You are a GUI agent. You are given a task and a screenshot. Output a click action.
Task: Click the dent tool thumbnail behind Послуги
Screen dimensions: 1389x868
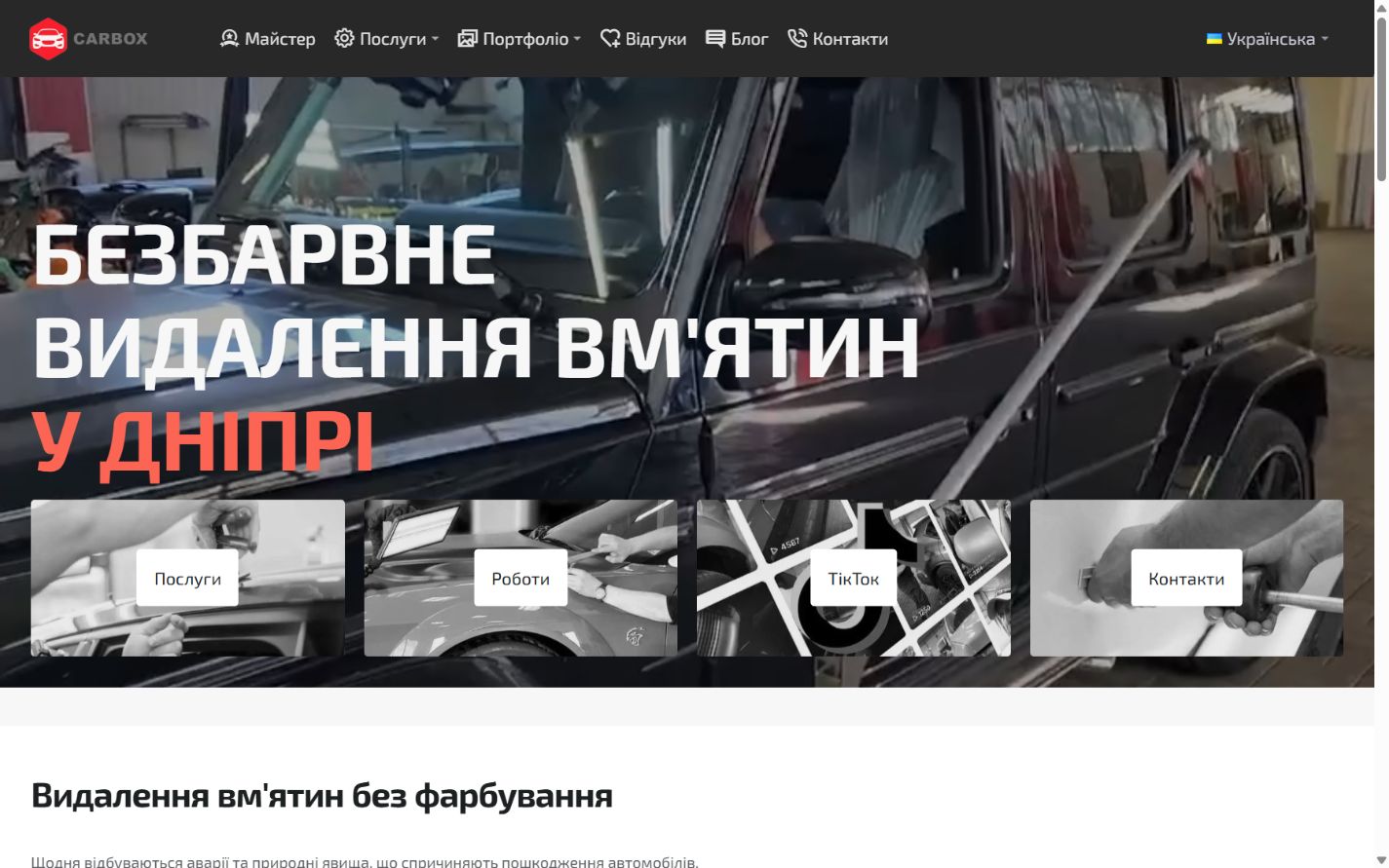[x=188, y=578]
